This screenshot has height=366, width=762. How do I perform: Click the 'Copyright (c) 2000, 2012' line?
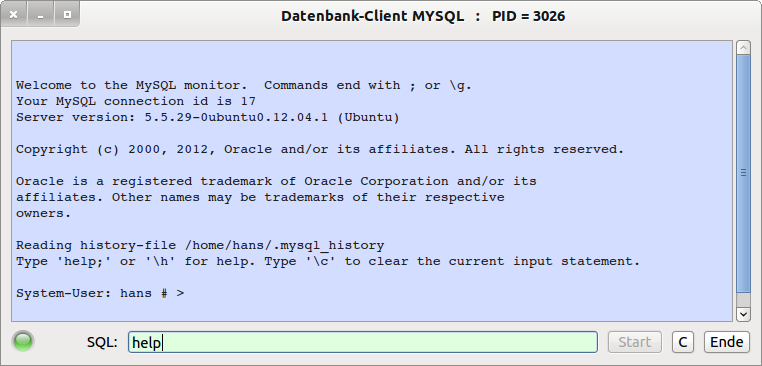[320, 150]
